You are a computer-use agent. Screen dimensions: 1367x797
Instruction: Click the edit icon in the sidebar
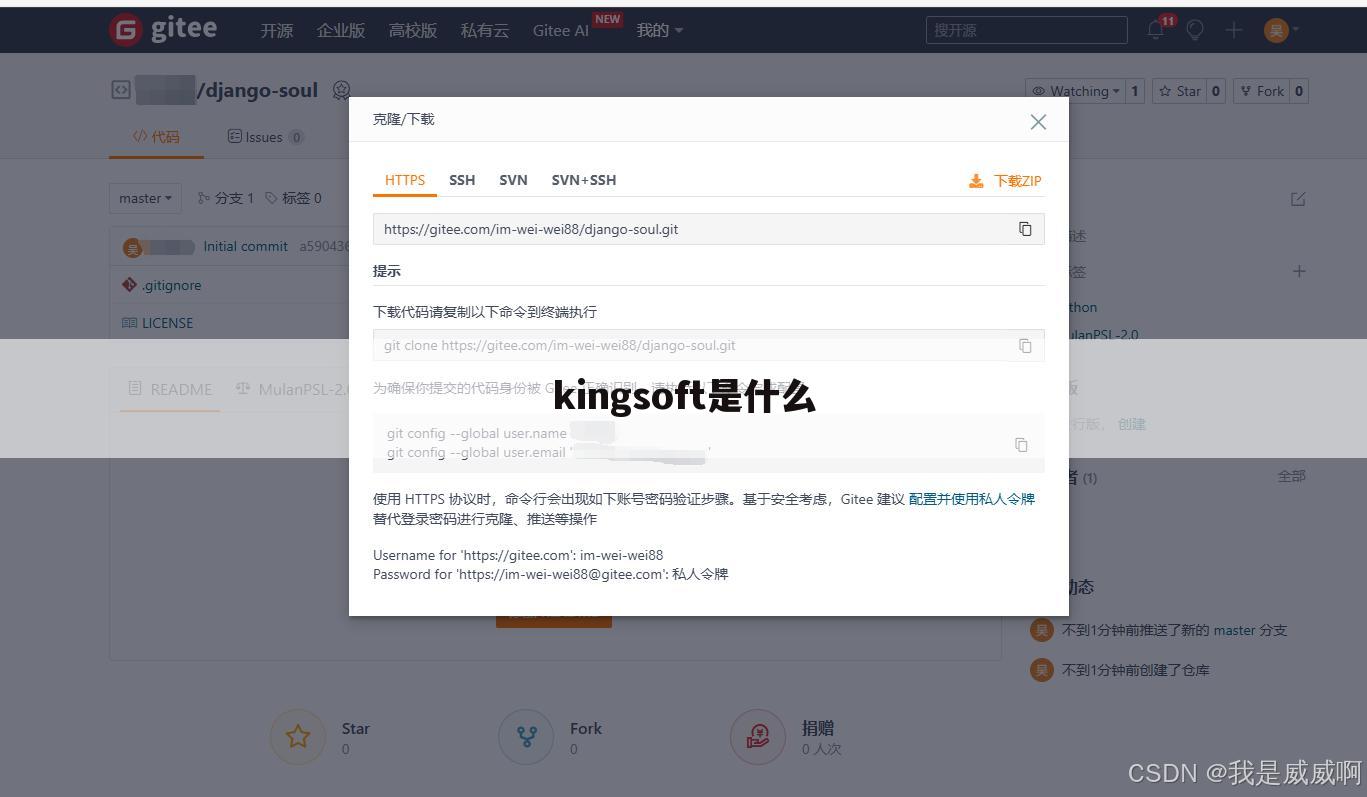(1298, 199)
